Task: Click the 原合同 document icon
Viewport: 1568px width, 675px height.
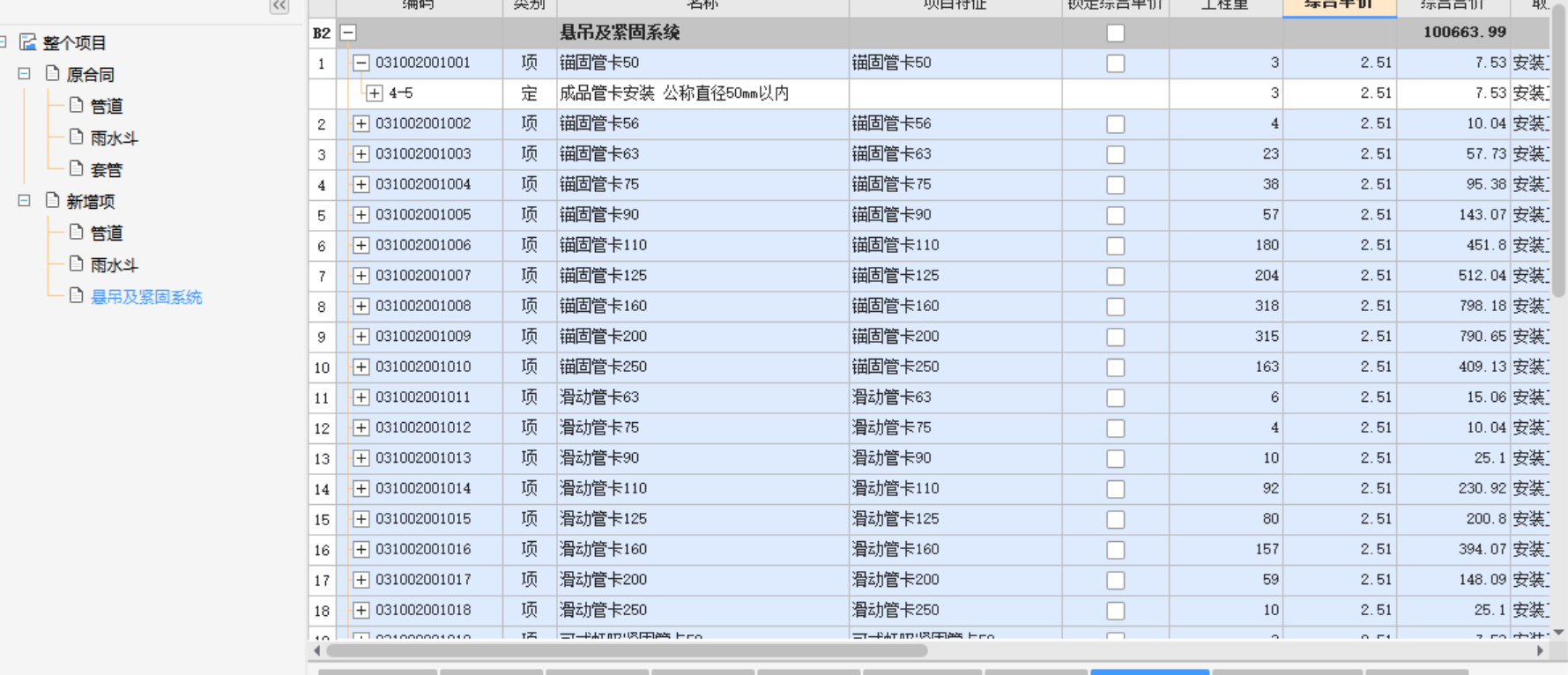Action: coord(52,73)
